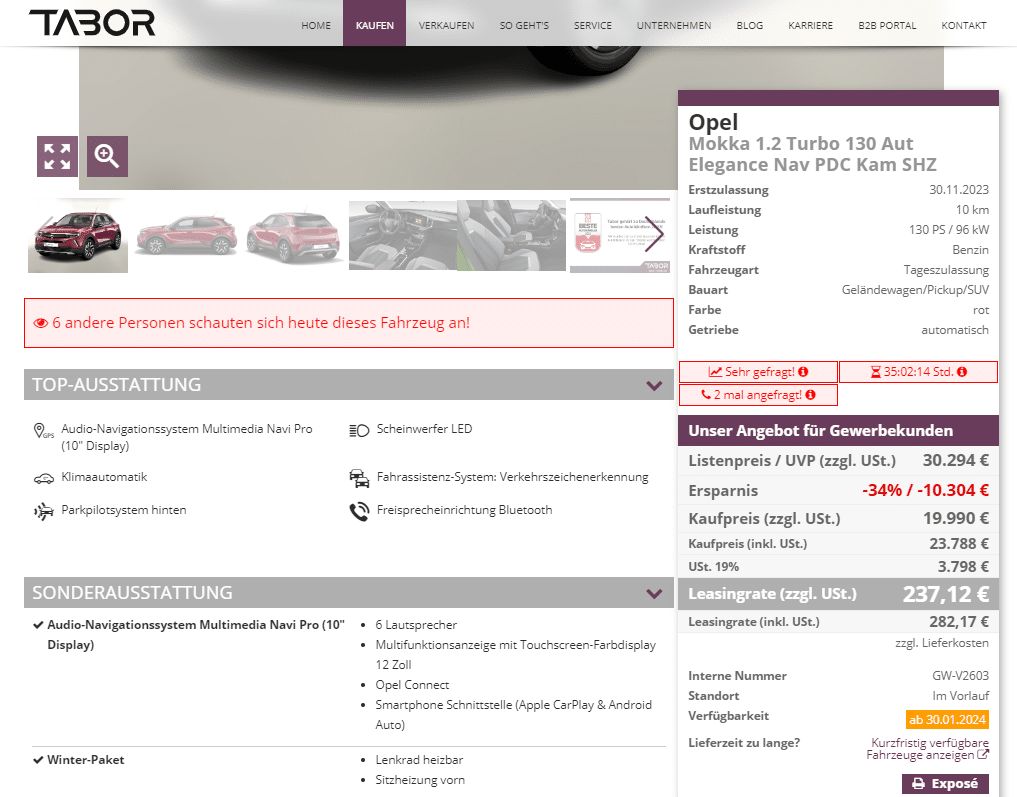Click the external link icon after Fahrzeuge anzeigen
The height and width of the screenshot is (797, 1017).
(x=983, y=754)
